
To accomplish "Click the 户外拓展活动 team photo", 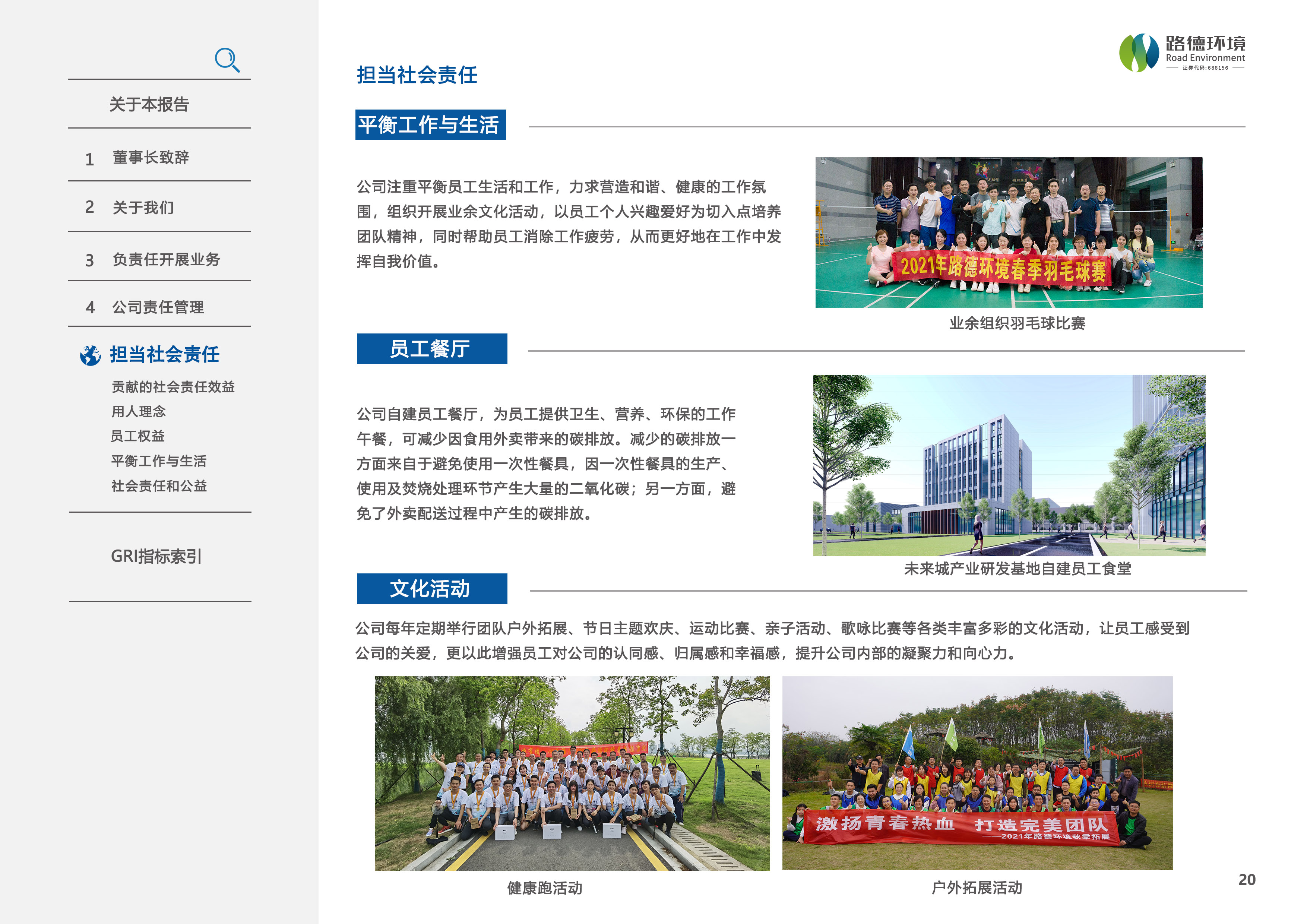I will (x=977, y=773).
